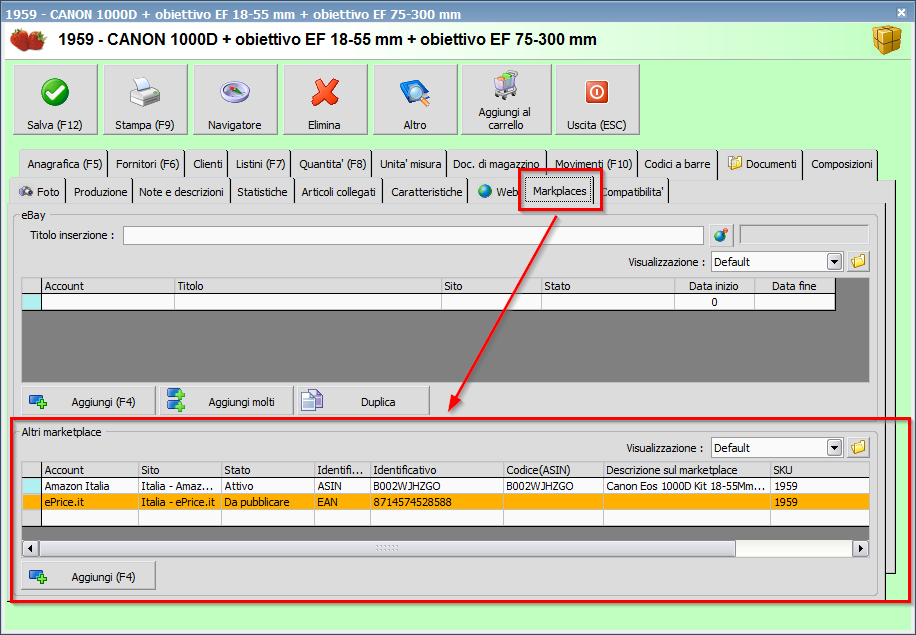916x635 pixels.
Task: Open the Listini (F7) tab
Action: tap(261, 164)
